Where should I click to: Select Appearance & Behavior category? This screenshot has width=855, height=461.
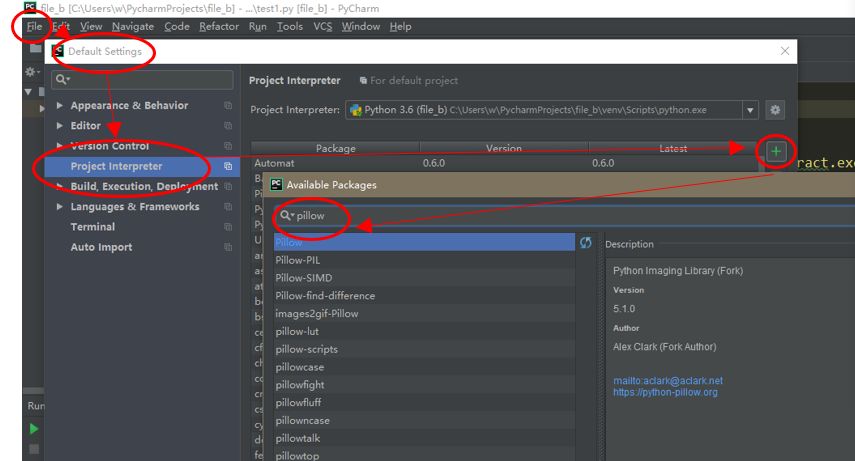(129, 105)
